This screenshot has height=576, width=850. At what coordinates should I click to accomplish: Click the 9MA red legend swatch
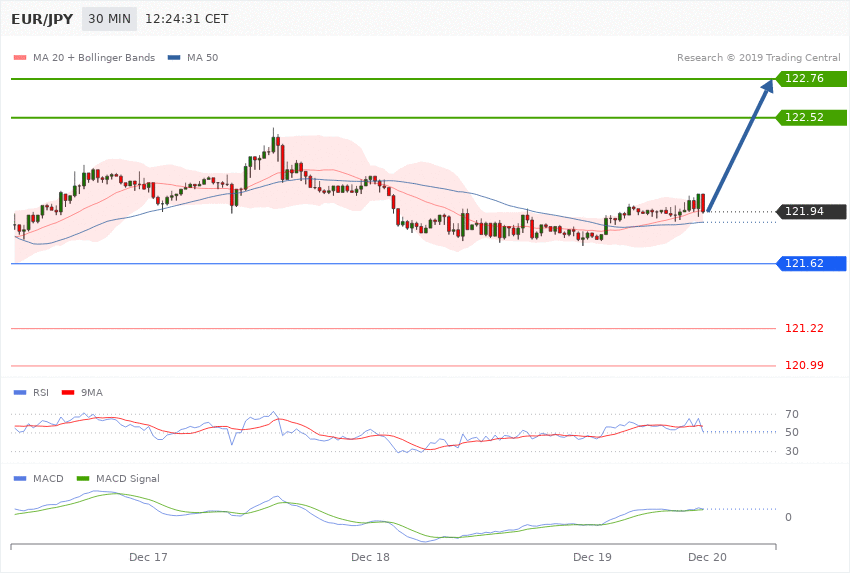coord(68,393)
